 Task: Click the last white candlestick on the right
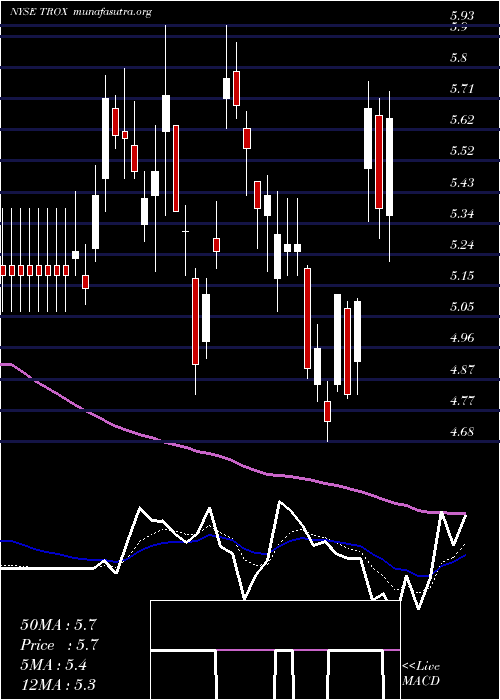[389, 167]
